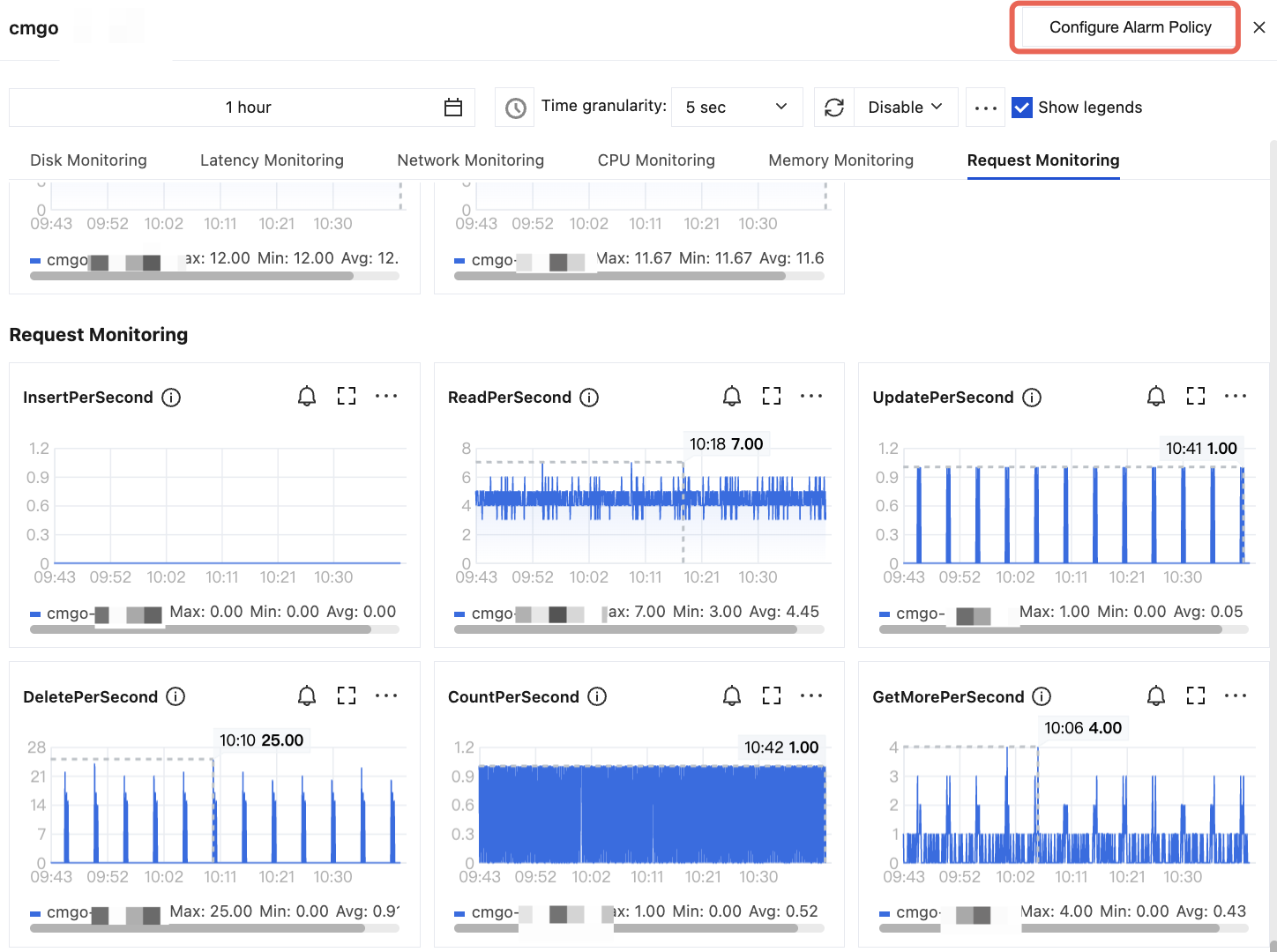Image resolution: width=1277 pixels, height=952 pixels.
Task: Click the clock icon beside Time granularity
Action: pyautogui.click(x=516, y=108)
